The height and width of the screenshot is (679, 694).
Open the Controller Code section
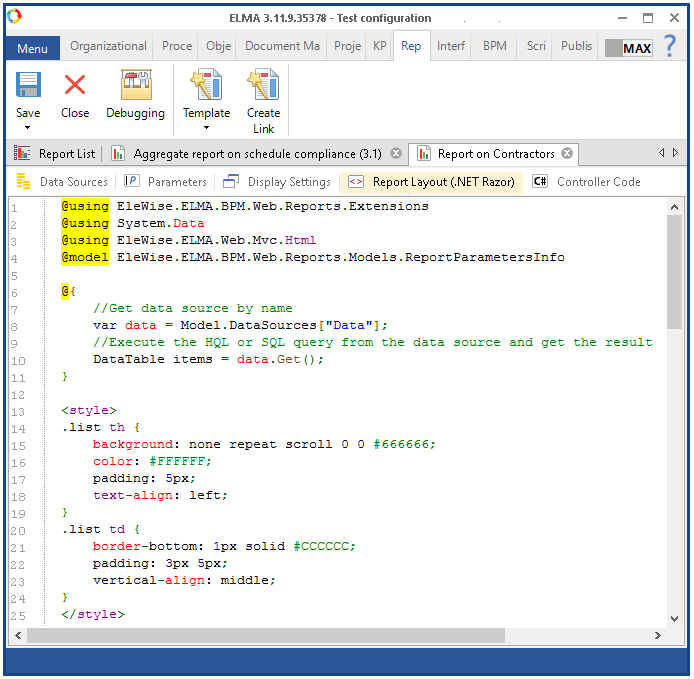point(587,182)
